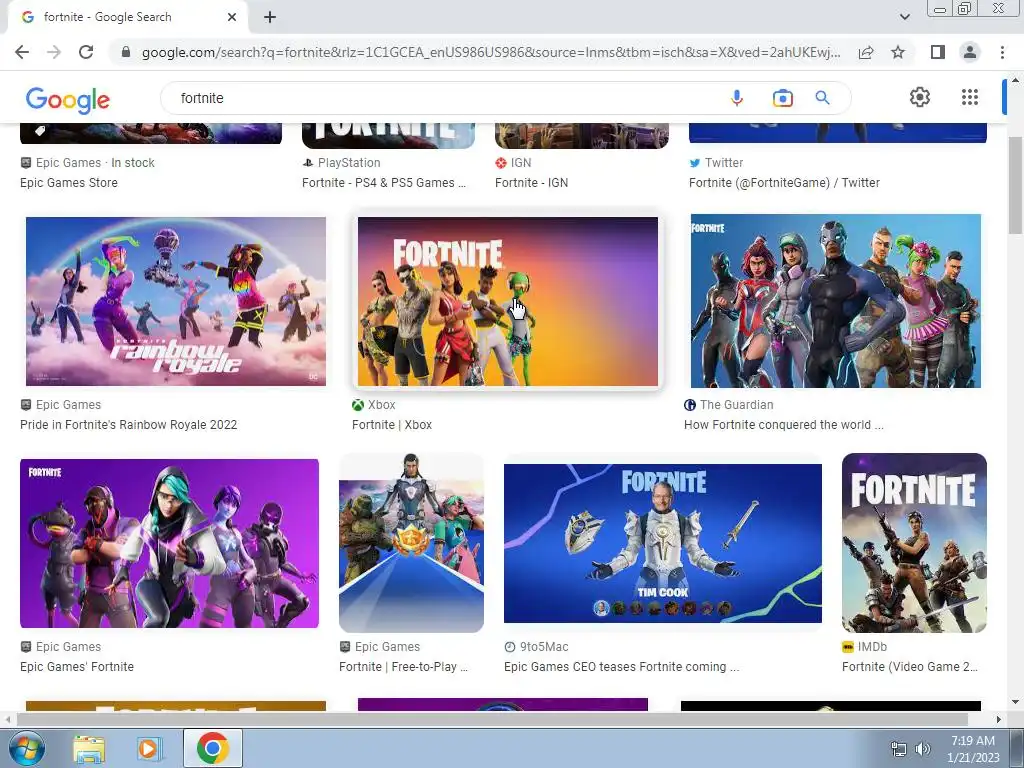Open the volume control in system tray
The height and width of the screenshot is (768, 1024).
[923, 749]
